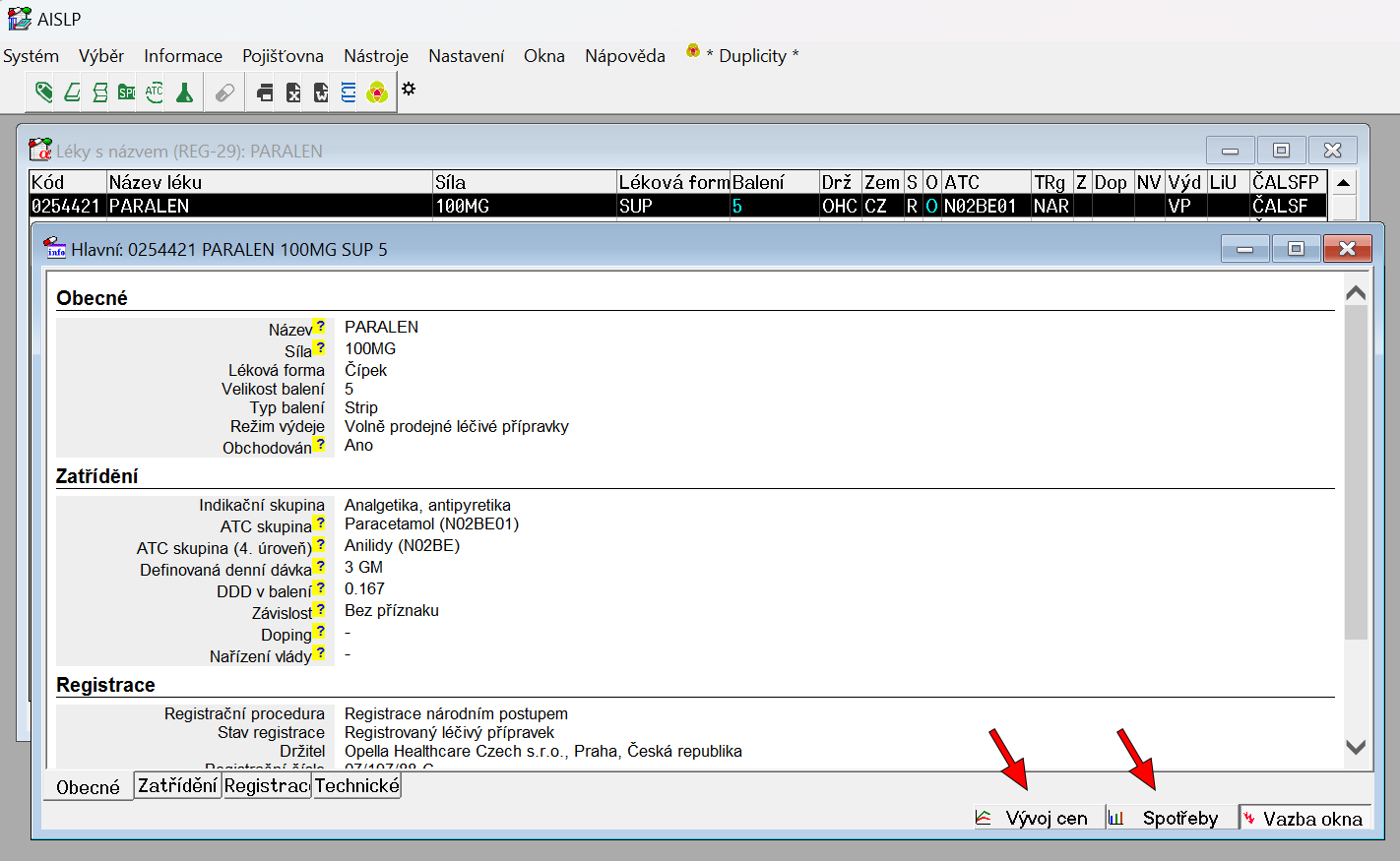Screen dimensions: 1400x861
Task: Click the Síla column header
Action: 525,182
